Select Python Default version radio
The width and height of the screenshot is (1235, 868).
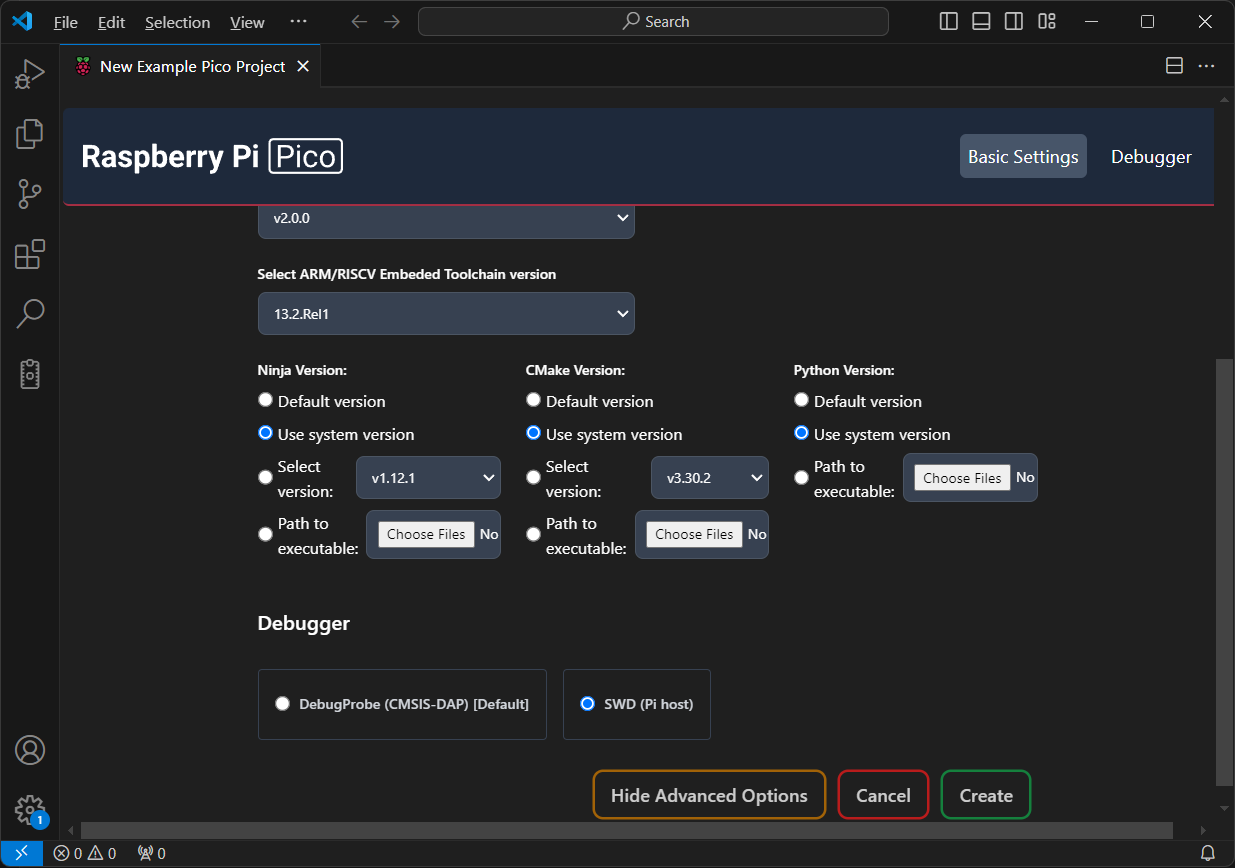(x=801, y=400)
